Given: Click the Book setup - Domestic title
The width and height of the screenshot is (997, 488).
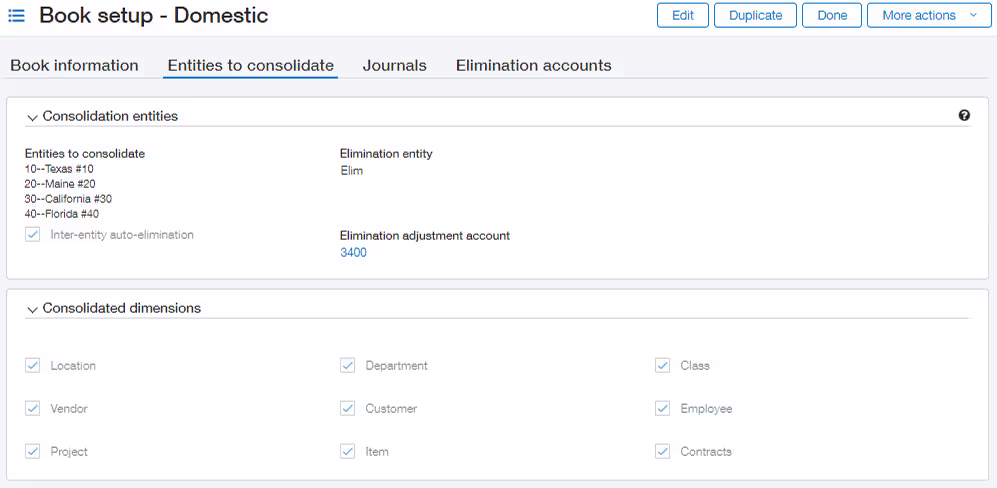Looking at the screenshot, I should click(154, 15).
